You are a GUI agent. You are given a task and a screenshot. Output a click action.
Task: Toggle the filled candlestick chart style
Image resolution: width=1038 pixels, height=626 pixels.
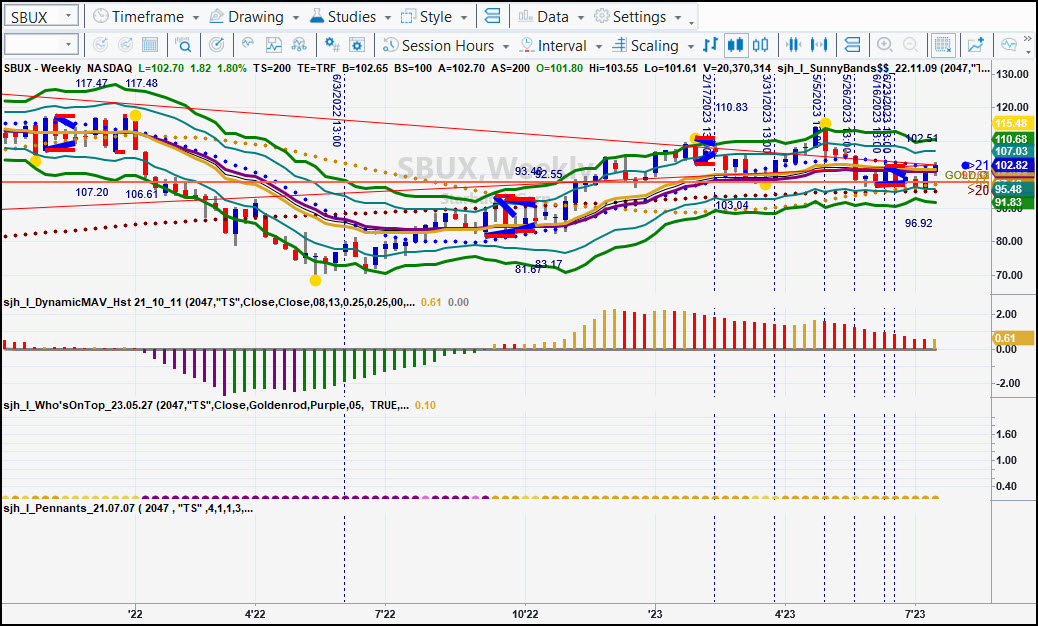(x=735, y=45)
